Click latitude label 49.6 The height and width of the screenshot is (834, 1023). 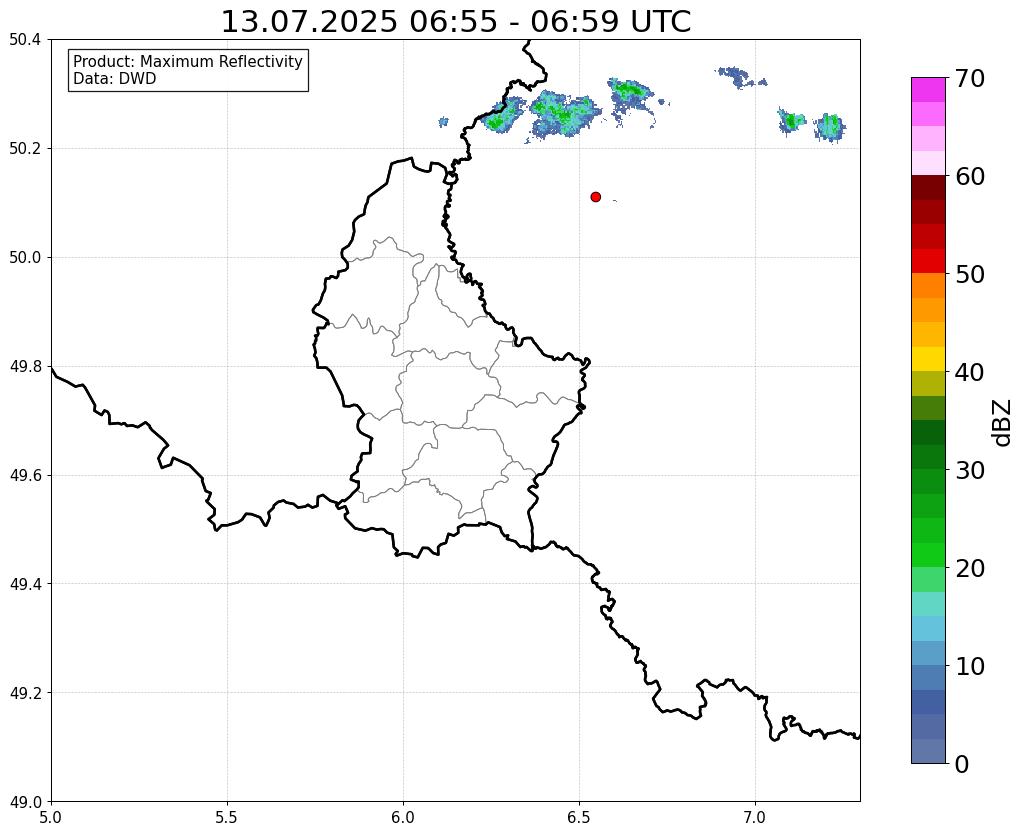[25, 475]
